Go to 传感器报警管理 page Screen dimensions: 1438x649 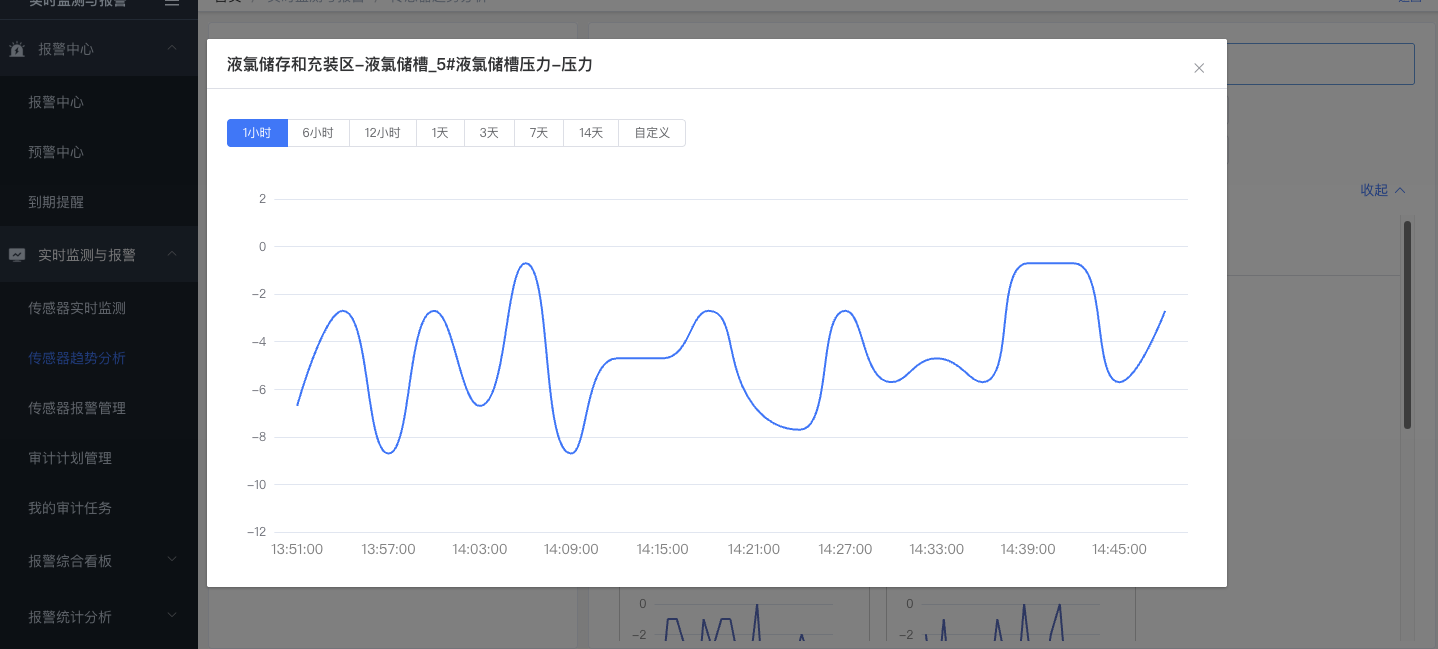[x=77, y=408]
